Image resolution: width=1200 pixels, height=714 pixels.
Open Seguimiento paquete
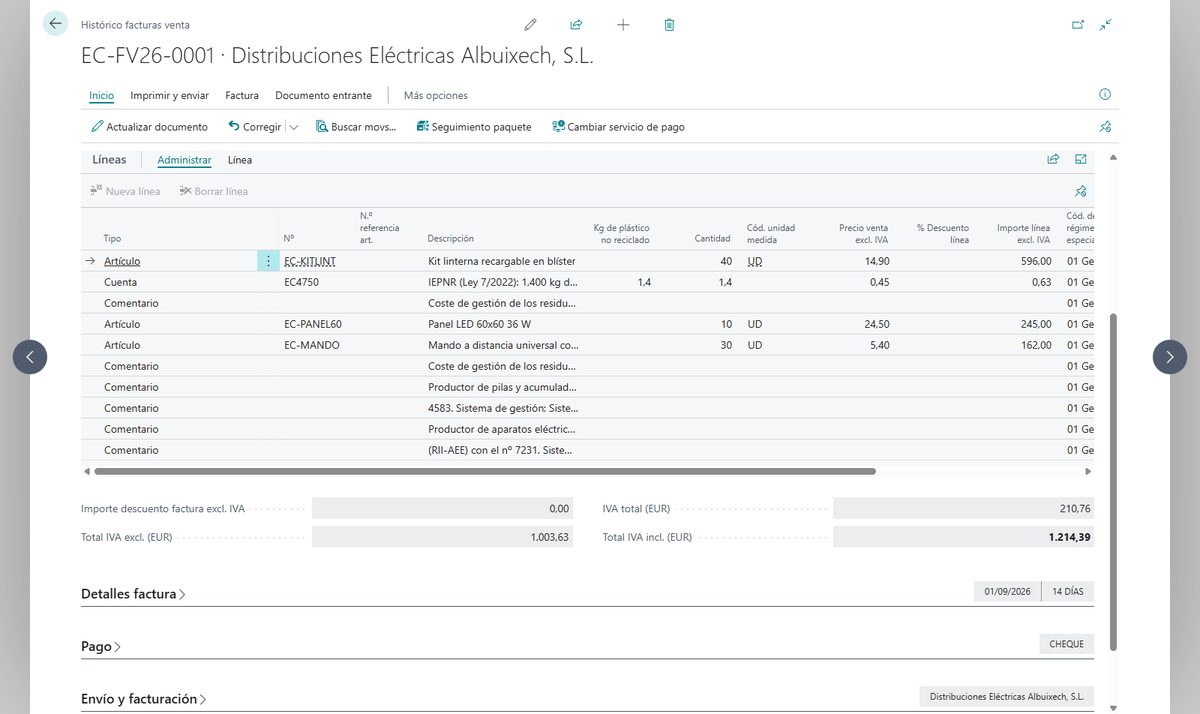474,127
